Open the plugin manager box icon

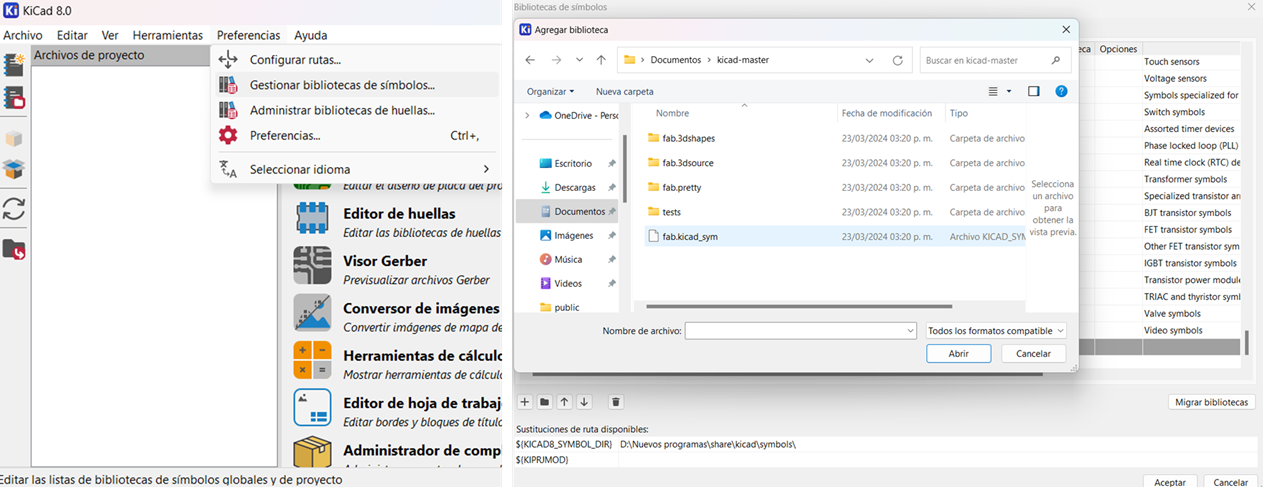[x=312, y=453]
